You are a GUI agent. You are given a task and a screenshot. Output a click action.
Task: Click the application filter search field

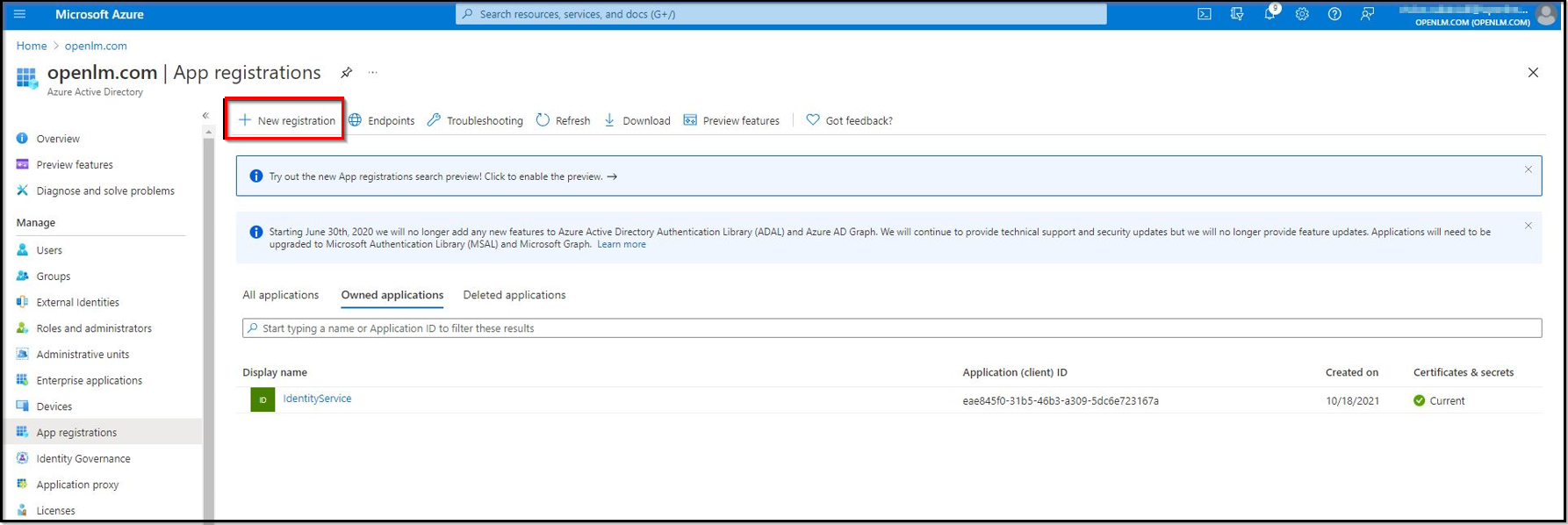pyautogui.click(x=891, y=328)
